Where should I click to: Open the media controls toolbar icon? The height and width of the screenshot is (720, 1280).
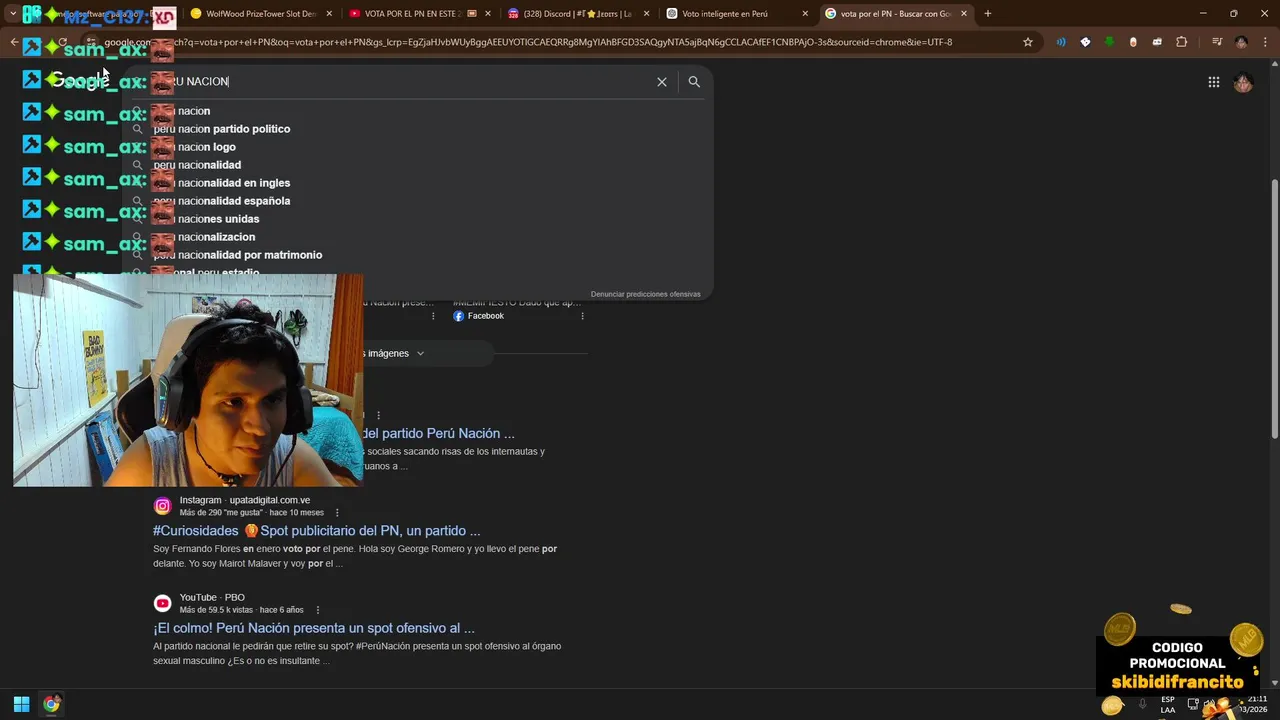pos(1217,42)
